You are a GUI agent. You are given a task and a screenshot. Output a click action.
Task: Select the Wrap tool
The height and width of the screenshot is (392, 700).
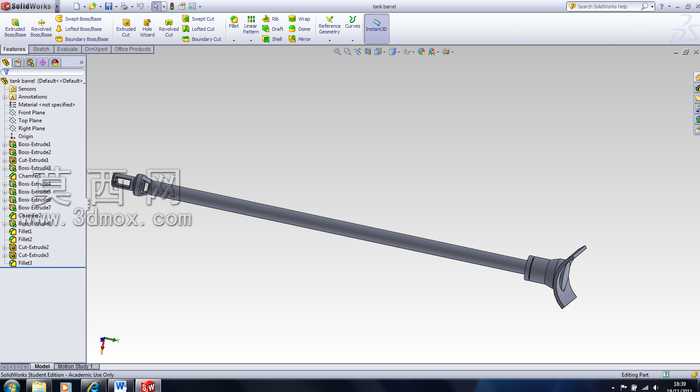click(299, 19)
